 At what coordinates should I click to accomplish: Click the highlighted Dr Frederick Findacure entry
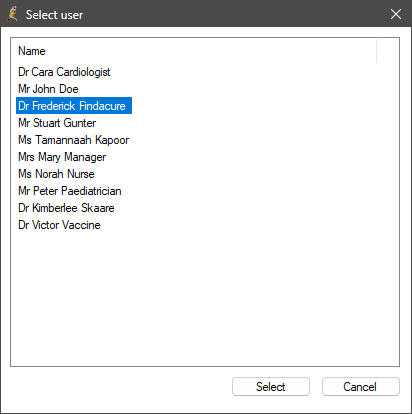click(74, 106)
